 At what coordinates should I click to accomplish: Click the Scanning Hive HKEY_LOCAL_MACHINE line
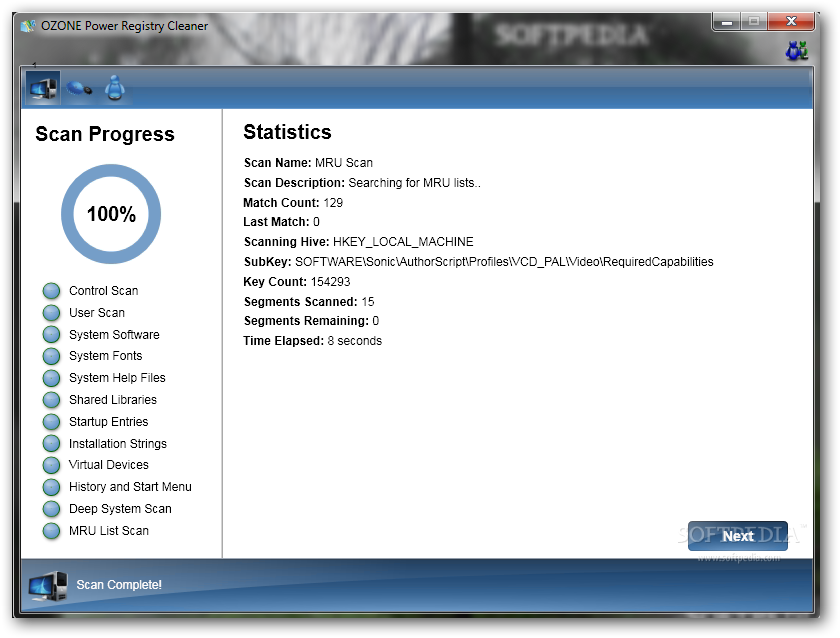tap(358, 242)
